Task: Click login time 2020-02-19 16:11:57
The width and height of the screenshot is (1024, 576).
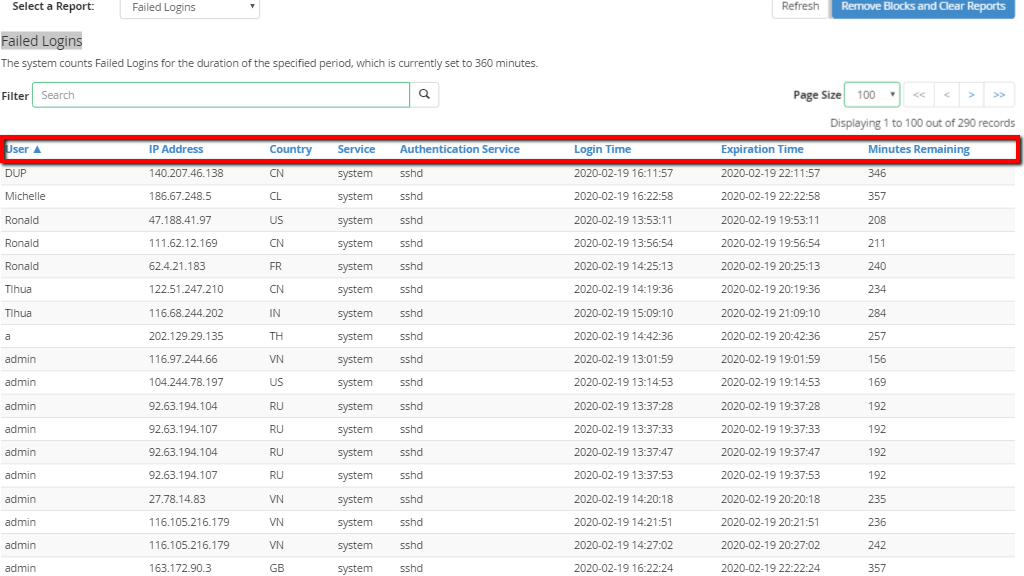Action: point(623,173)
